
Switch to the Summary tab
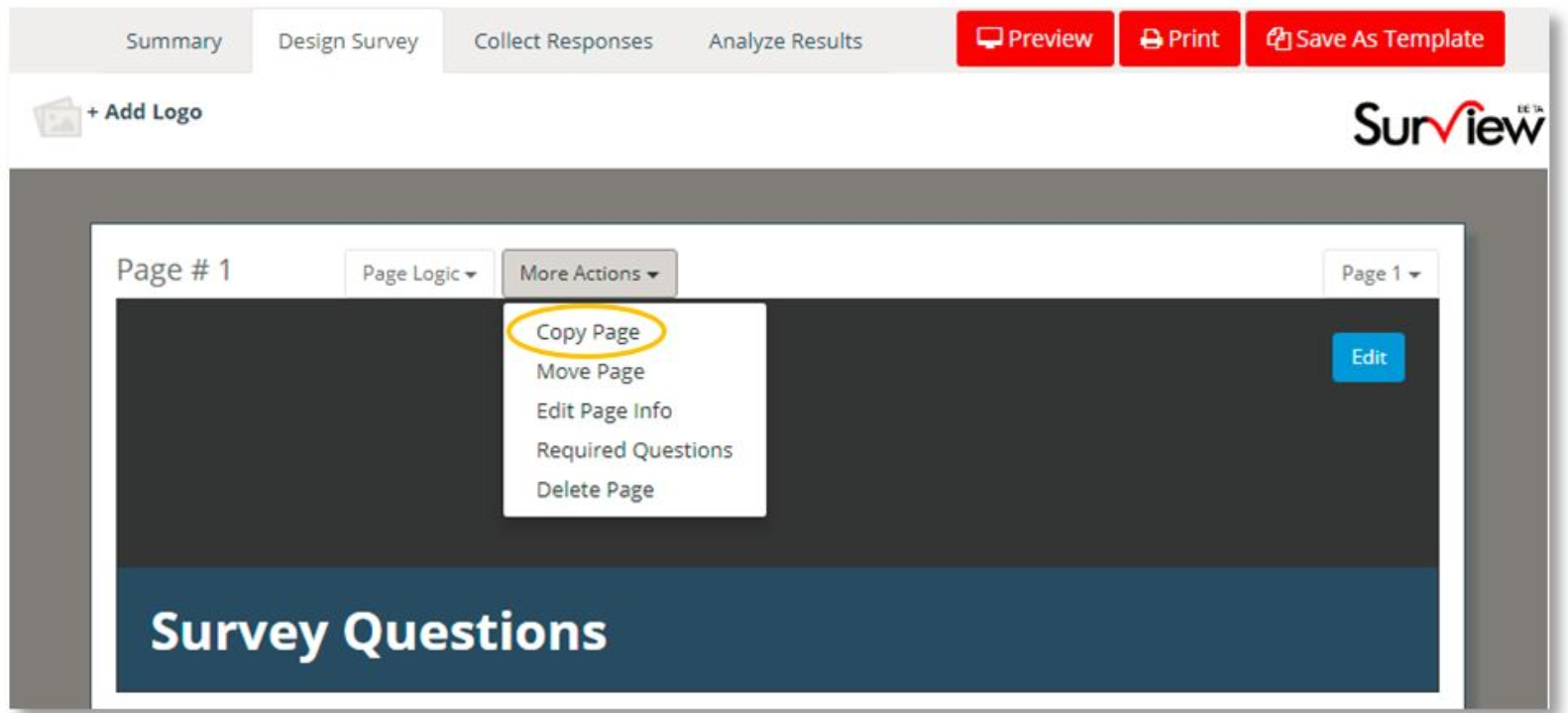[173, 42]
